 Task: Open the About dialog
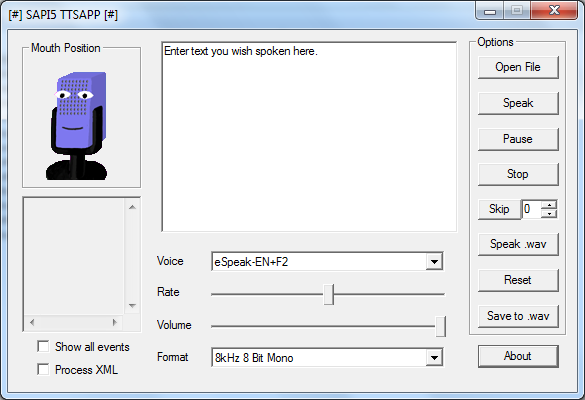(518, 356)
